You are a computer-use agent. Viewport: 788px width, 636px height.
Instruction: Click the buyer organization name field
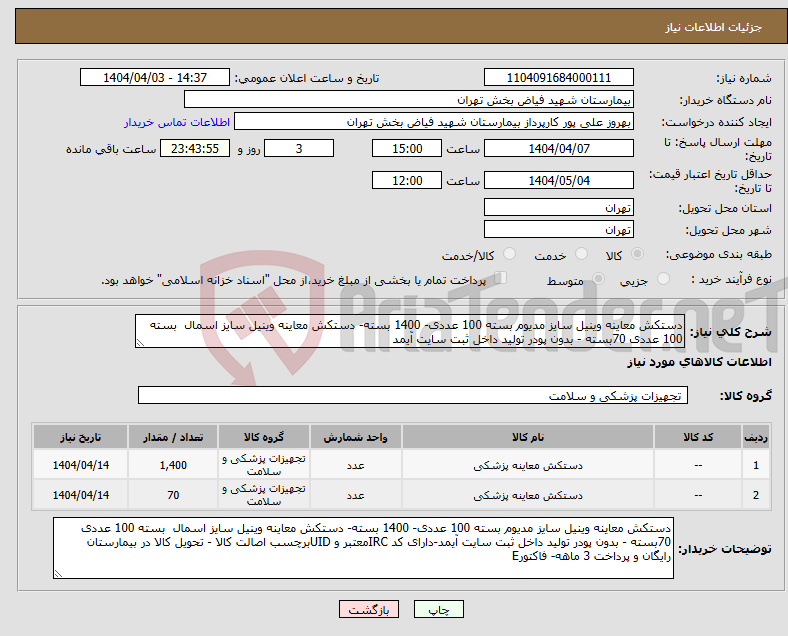tap(409, 99)
